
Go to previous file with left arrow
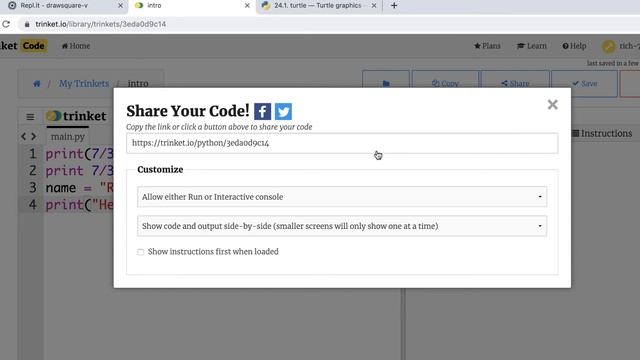[x=24, y=137]
